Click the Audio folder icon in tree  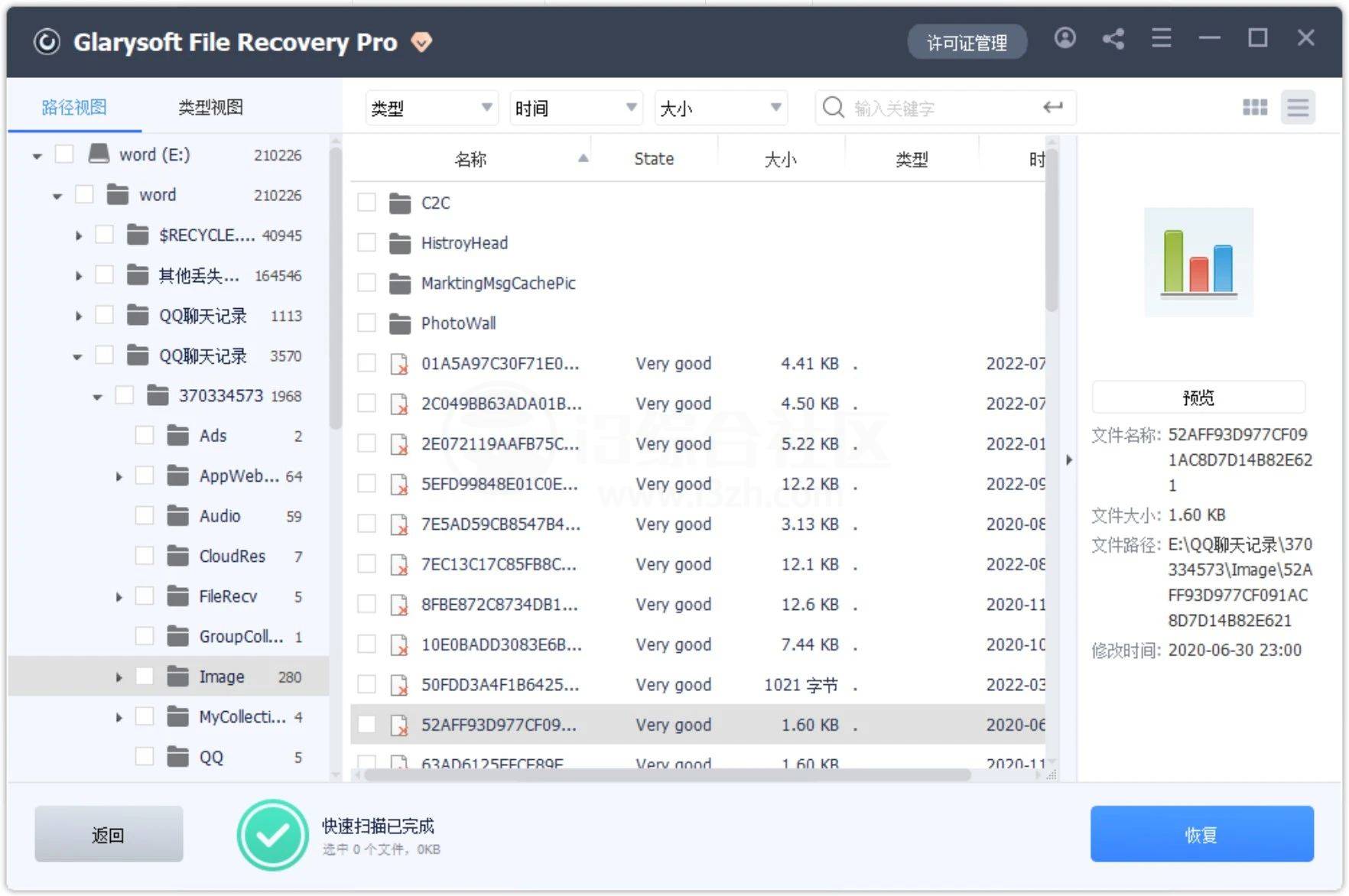pyautogui.click(x=178, y=516)
